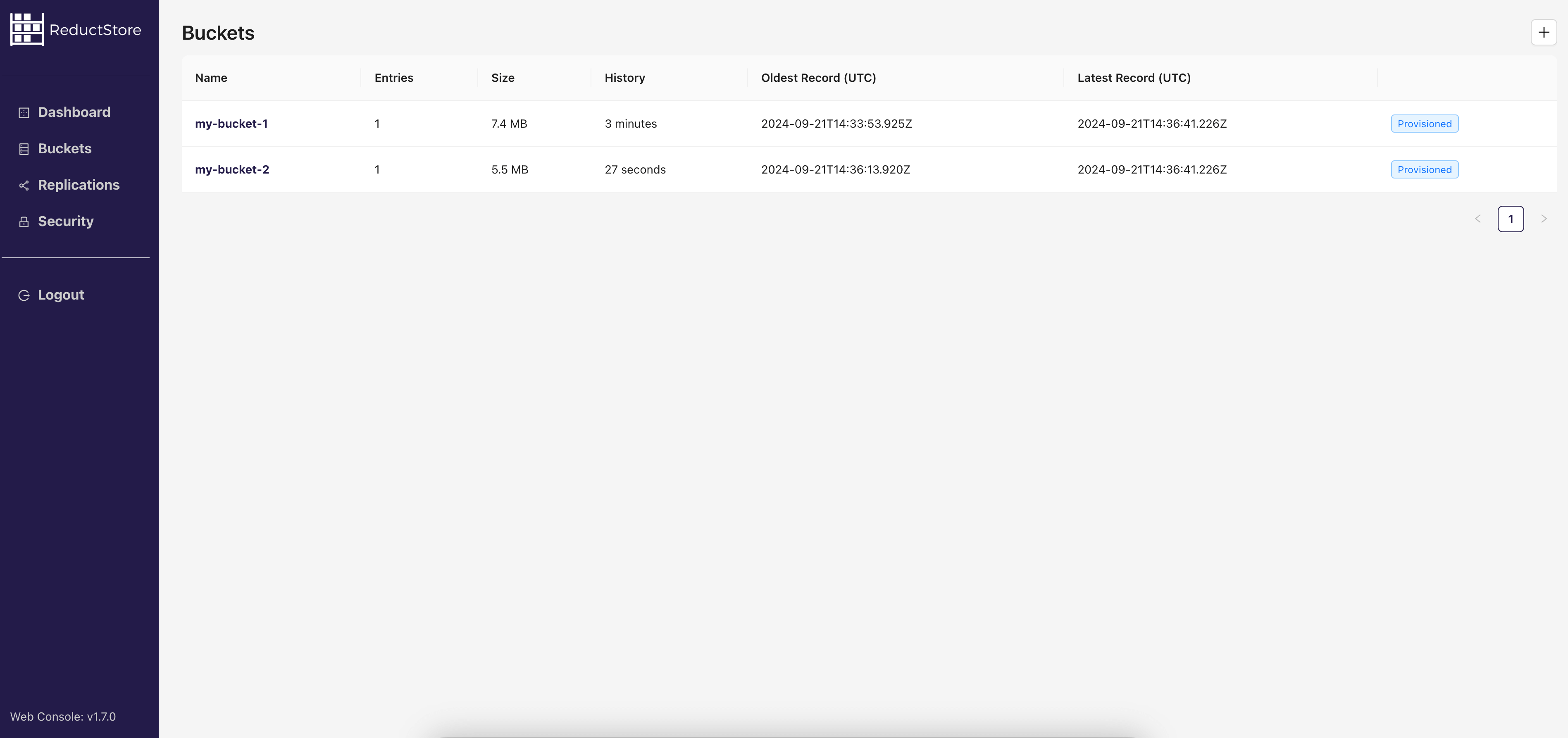The width and height of the screenshot is (1568, 738).
Task: Click the next page chevron
Action: [x=1543, y=218]
